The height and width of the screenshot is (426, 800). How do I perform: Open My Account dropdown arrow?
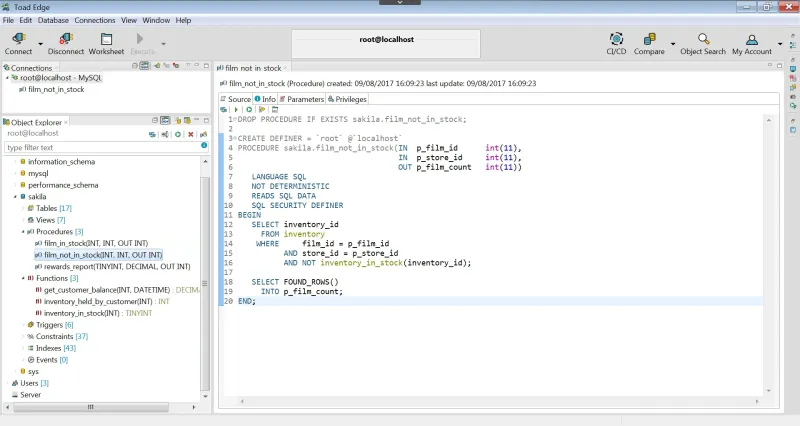coord(780,44)
